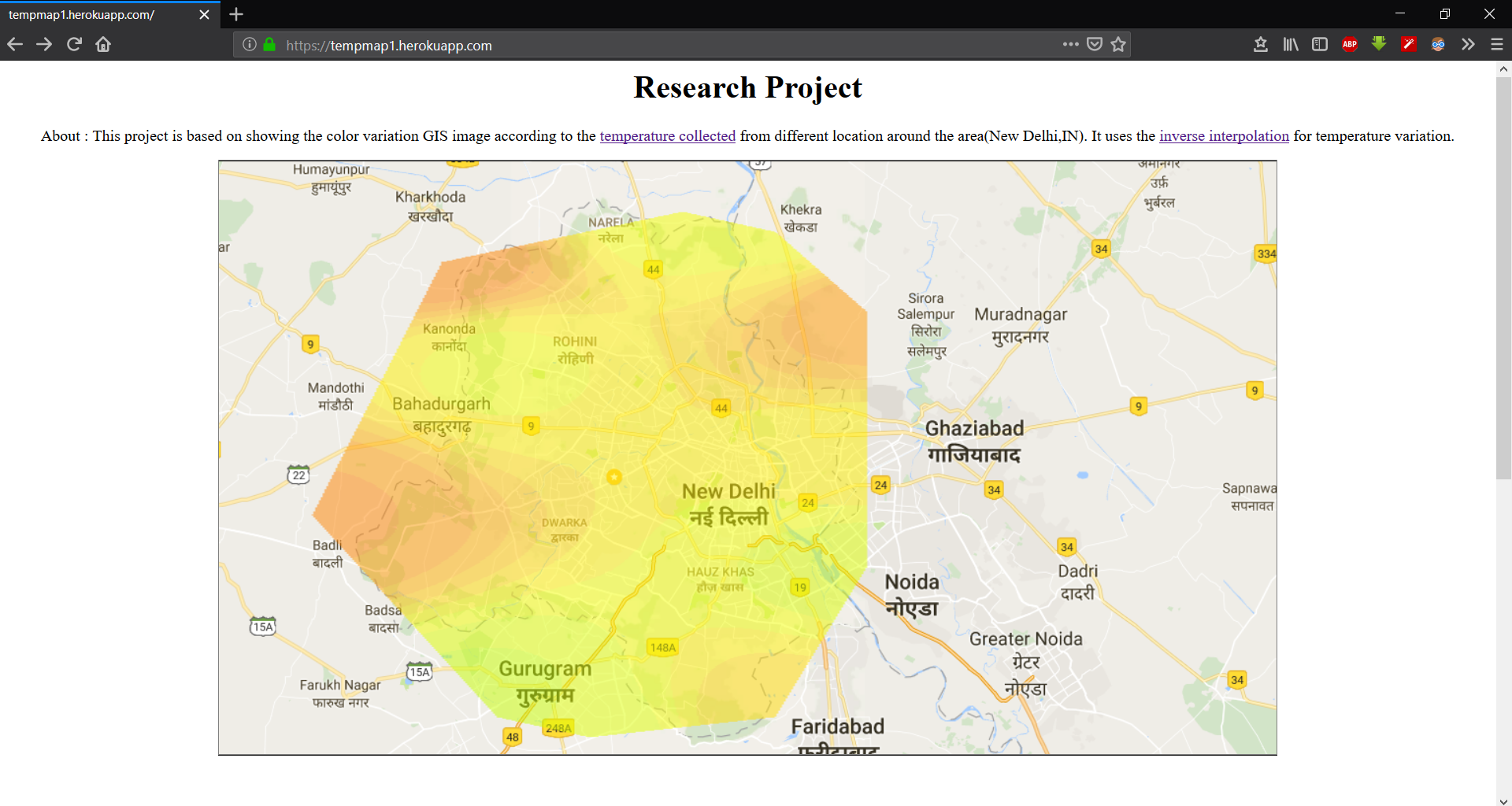Open the Library history and bookmarks
1512x806 pixels.
point(1290,45)
